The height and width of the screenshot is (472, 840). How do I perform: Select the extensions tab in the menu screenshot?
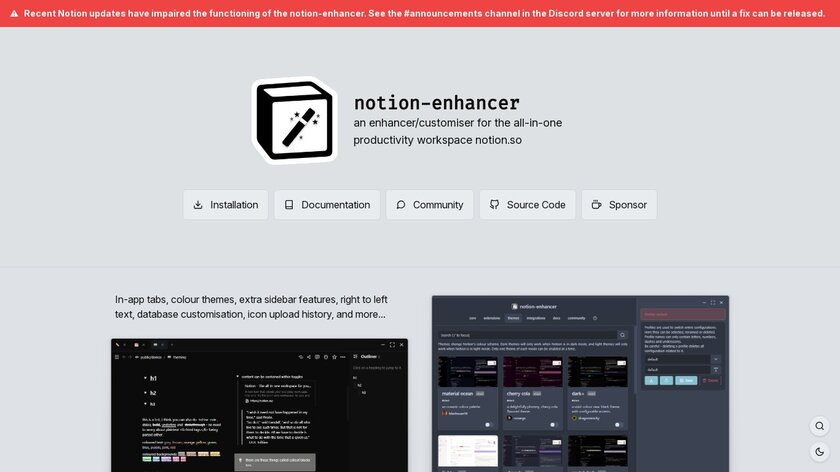click(492, 318)
